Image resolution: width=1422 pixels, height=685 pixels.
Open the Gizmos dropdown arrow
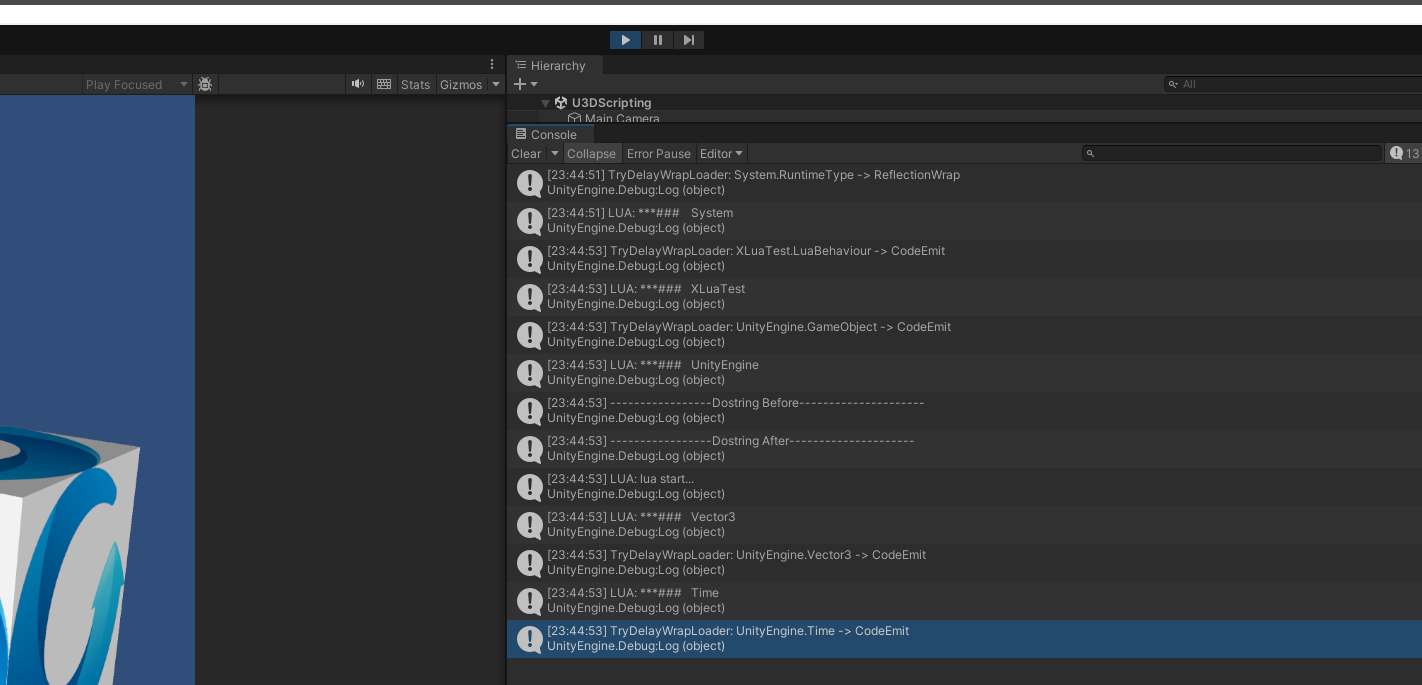tap(496, 84)
